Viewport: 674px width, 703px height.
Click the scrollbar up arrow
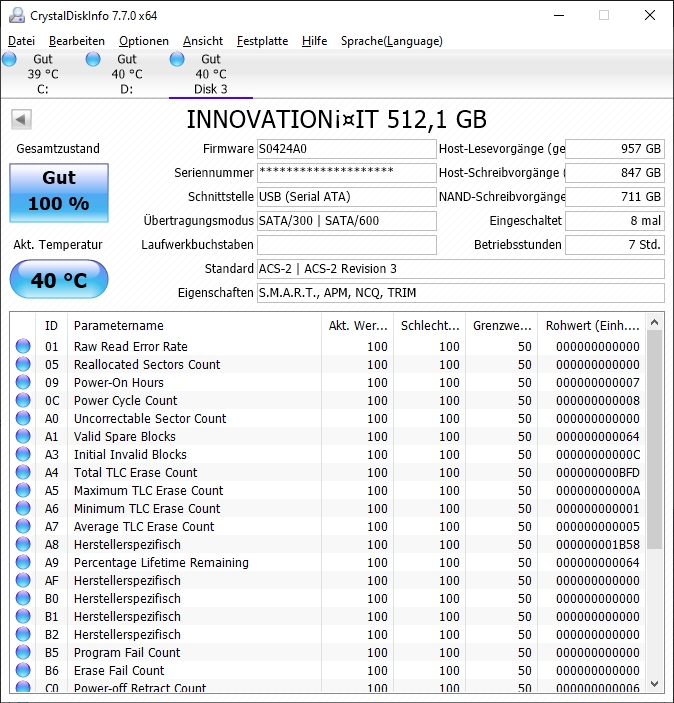(x=654, y=322)
